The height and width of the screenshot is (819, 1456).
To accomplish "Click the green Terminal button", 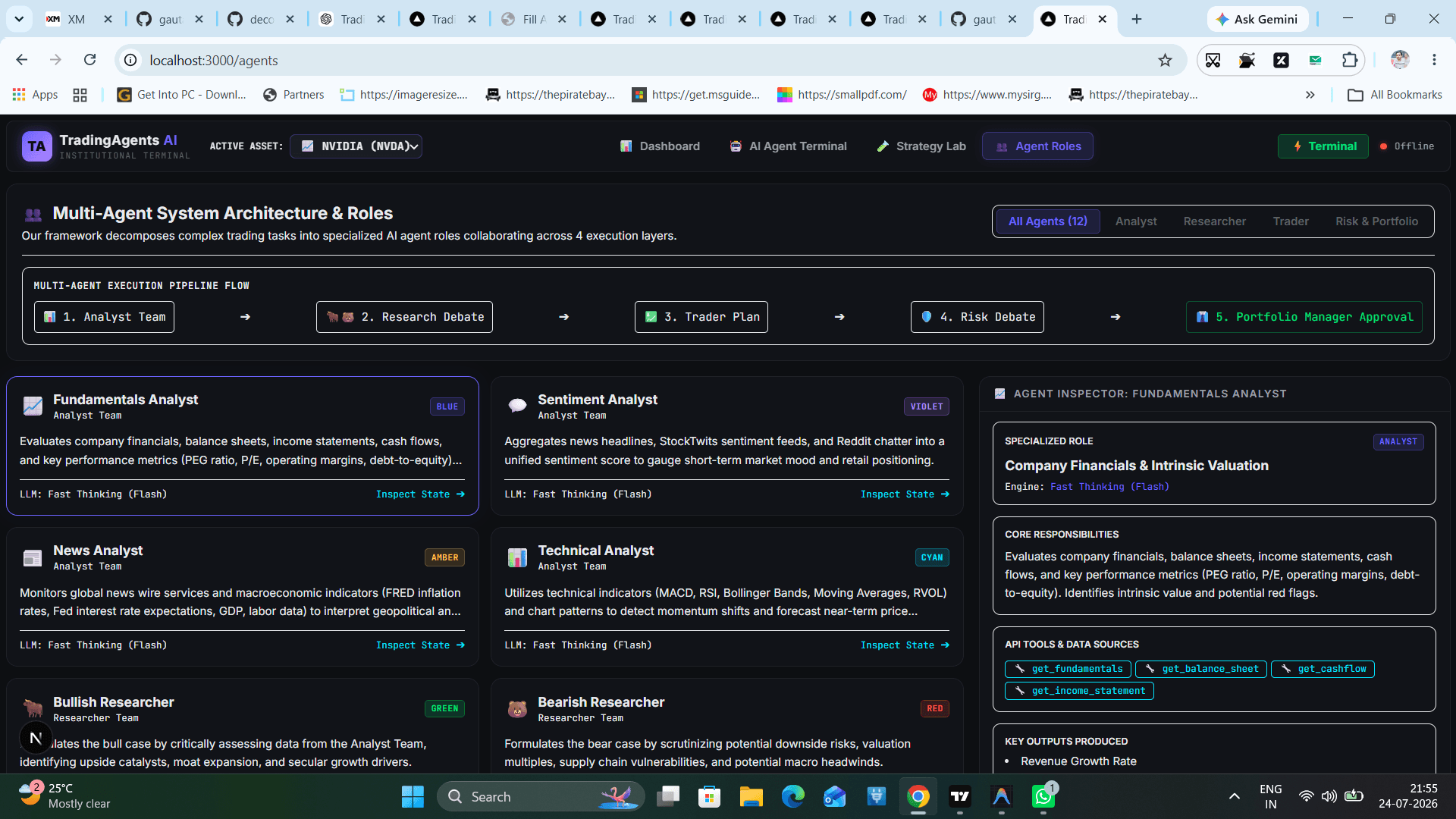I will (1323, 146).
